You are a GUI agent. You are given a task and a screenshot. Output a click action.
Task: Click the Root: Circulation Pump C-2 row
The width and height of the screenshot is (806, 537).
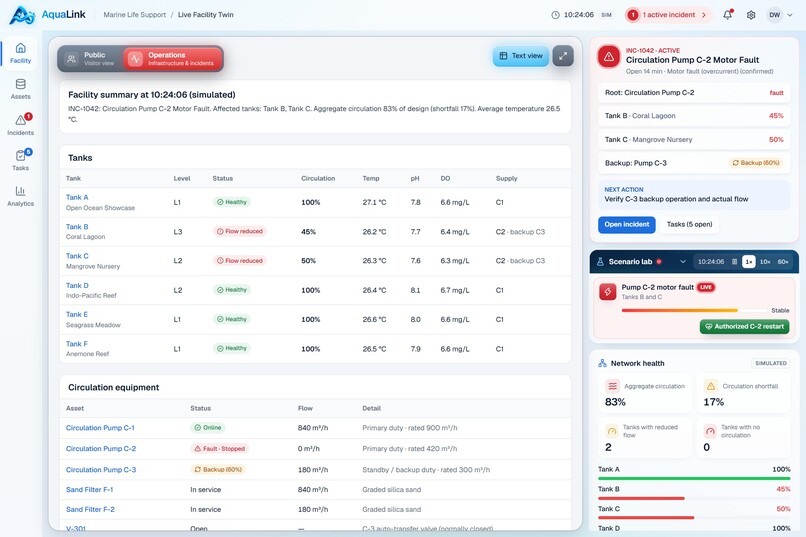[x=694, y=92]
